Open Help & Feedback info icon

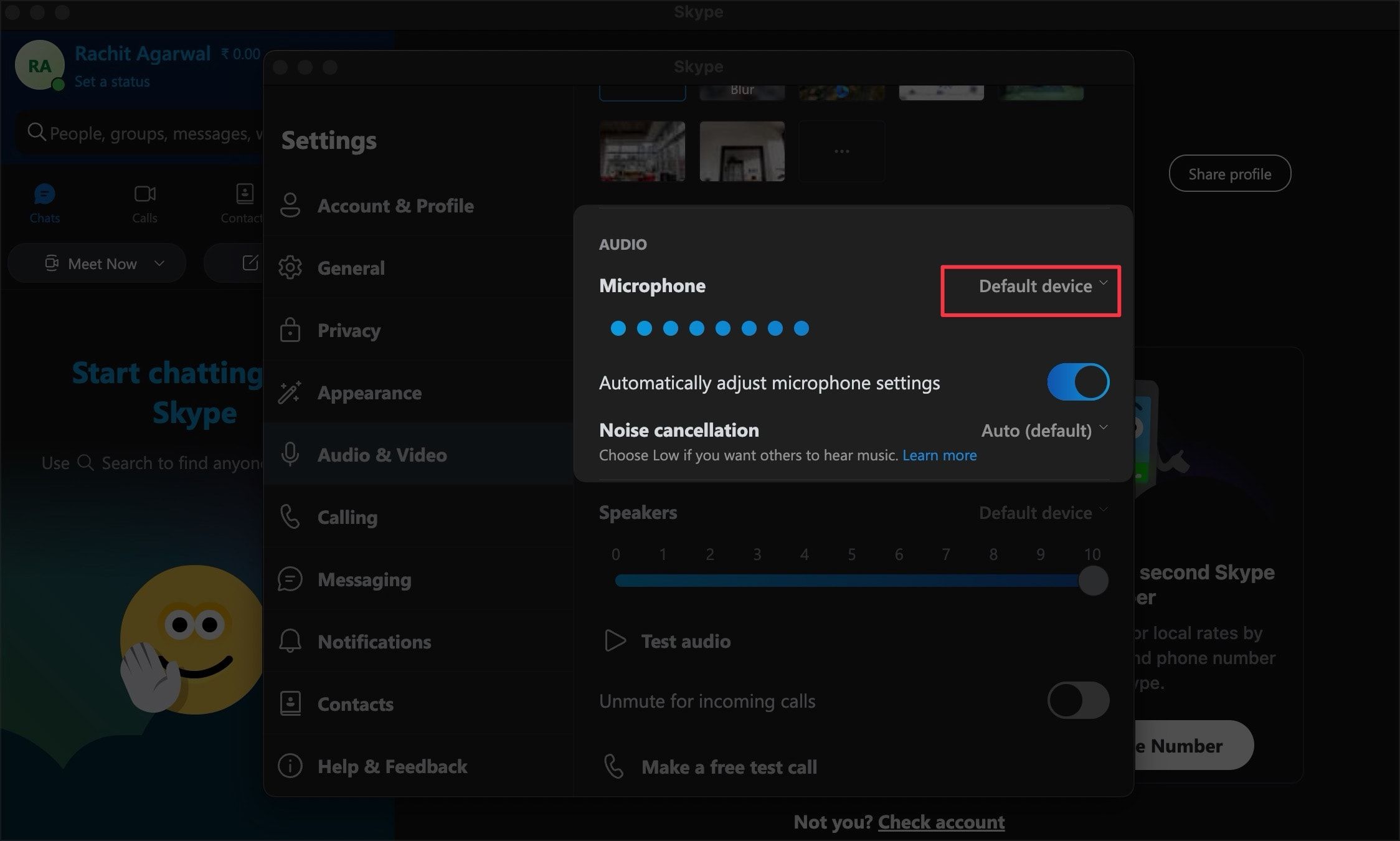pos(290,766)
